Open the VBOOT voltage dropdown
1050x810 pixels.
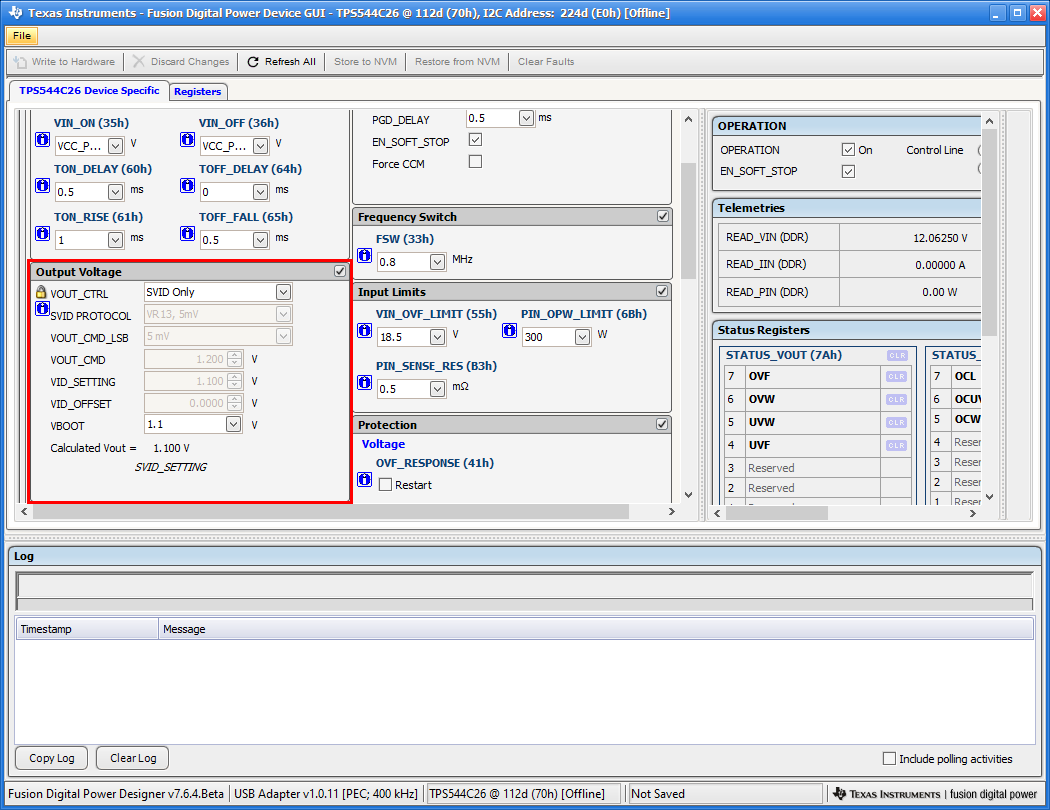(x=233, y=424)
